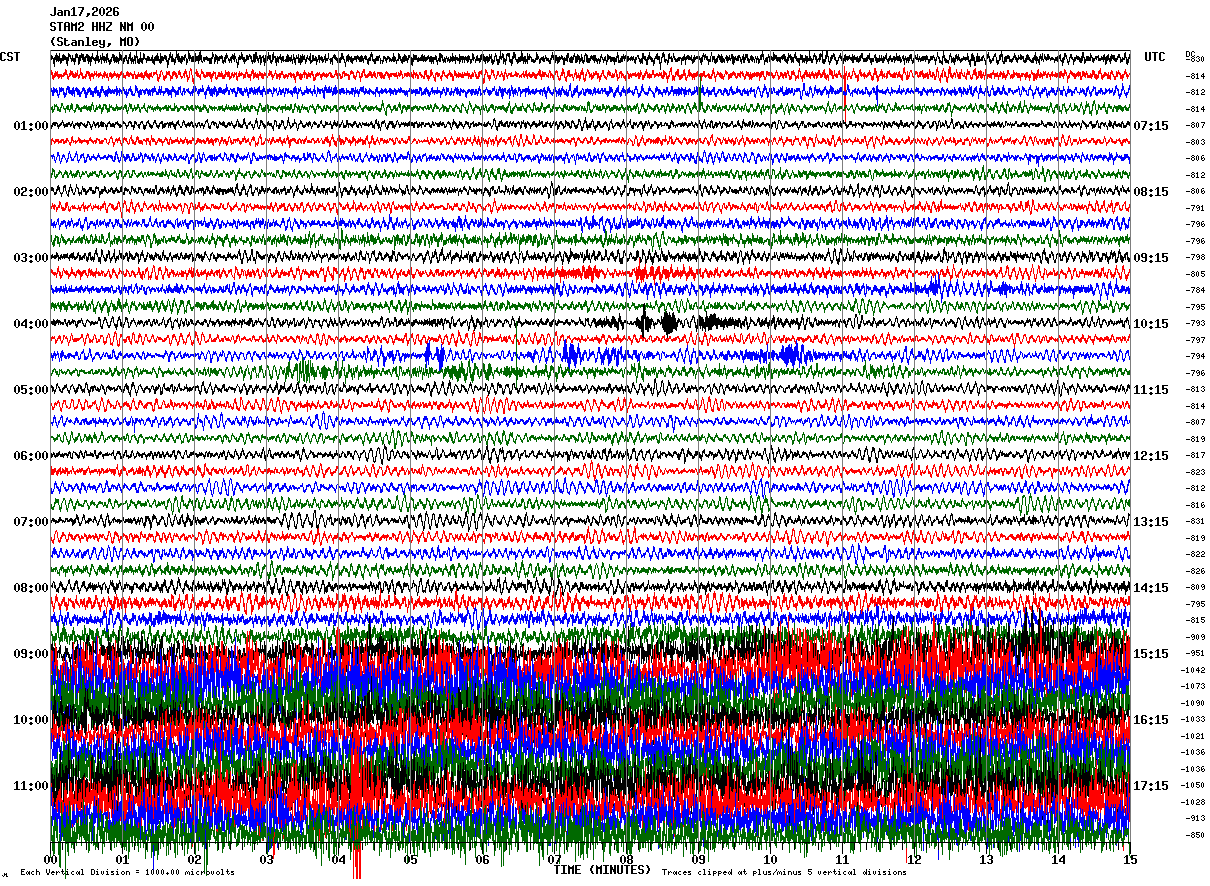Click minute tick 14 on bottom axis
The image size is (1210, 886).
tap(1059, 860)
